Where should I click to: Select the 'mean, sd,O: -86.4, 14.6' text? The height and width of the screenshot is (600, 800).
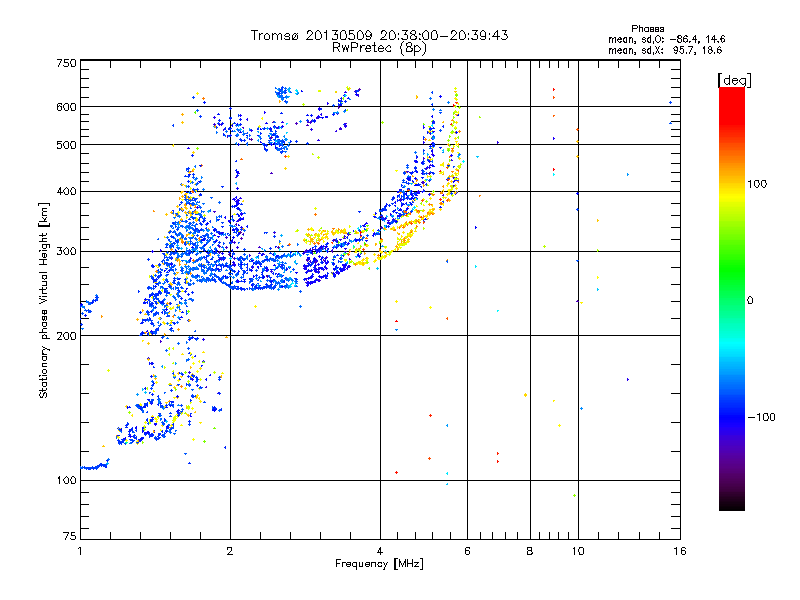pyautogui.click(x=666, y=39)
